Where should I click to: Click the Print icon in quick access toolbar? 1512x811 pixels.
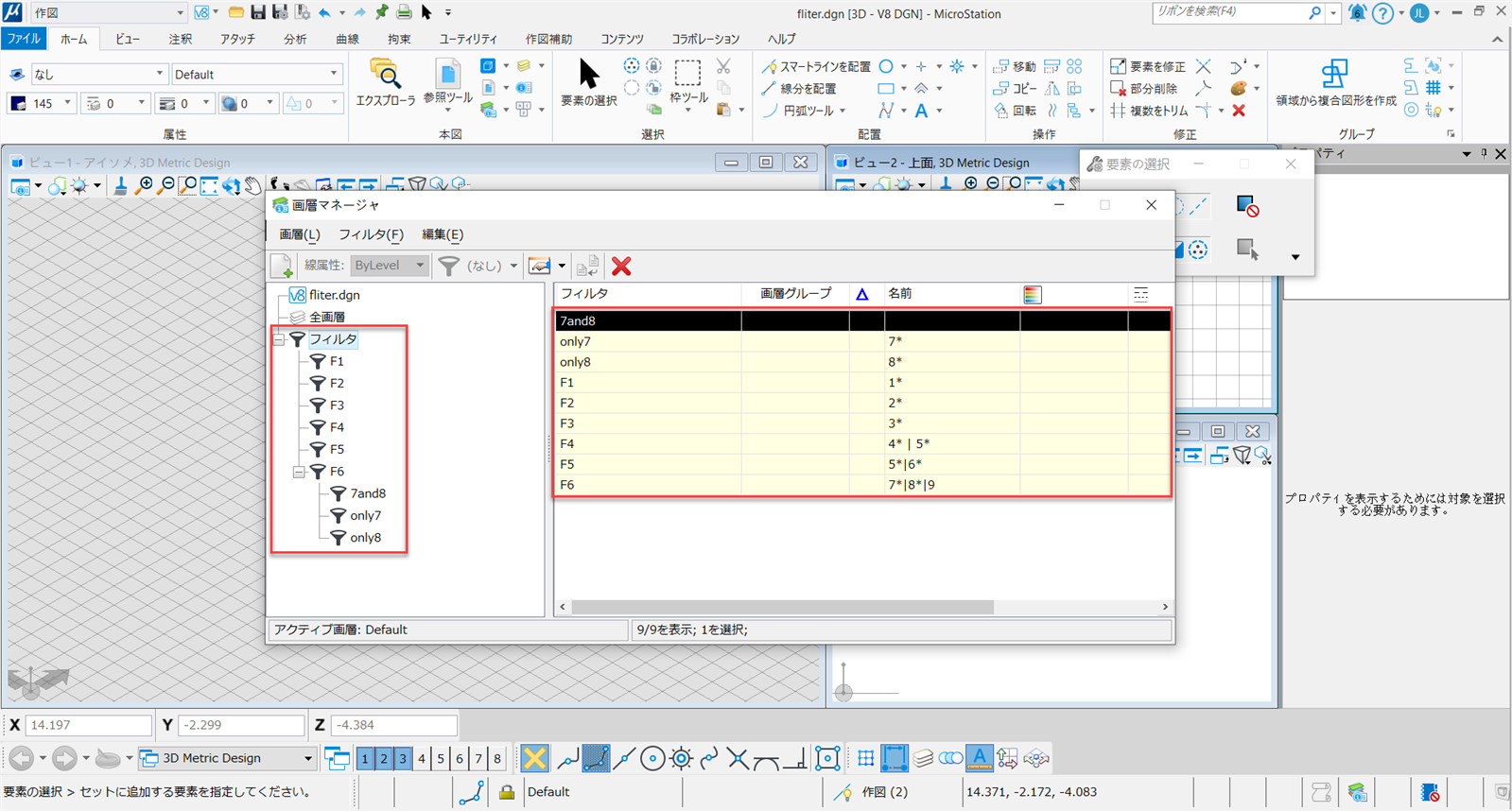(404, 12)
